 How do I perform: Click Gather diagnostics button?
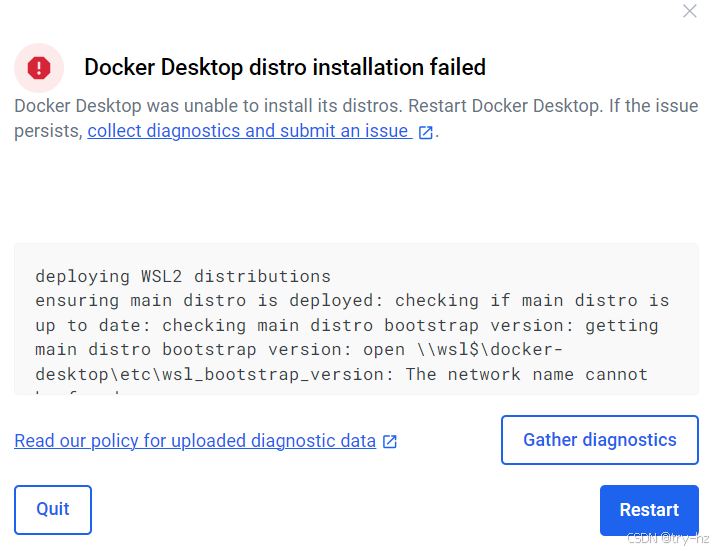(600, 440)
